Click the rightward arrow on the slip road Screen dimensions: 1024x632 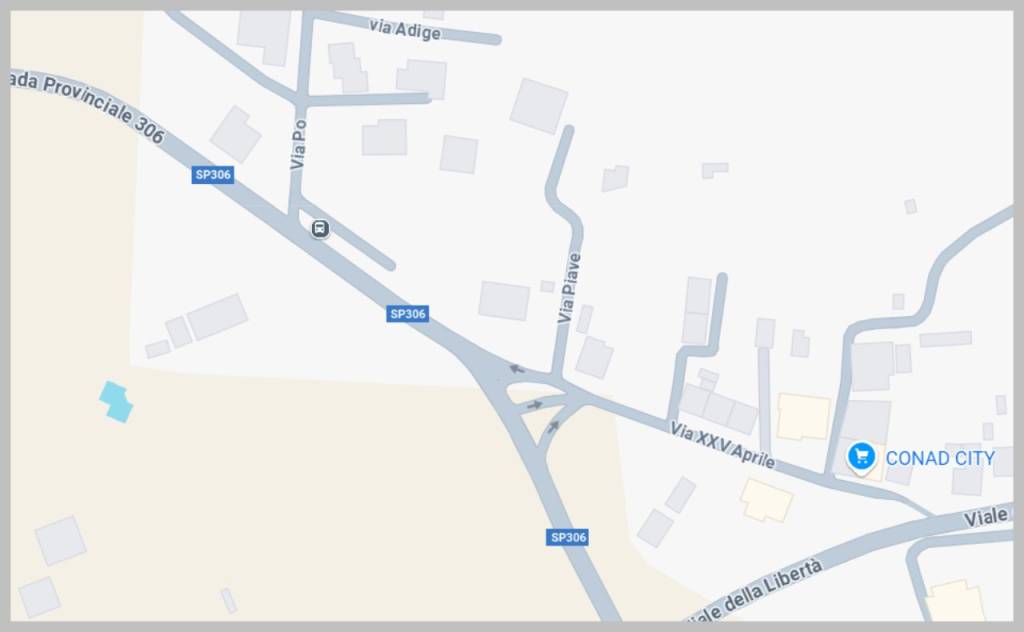coord(535,405)
